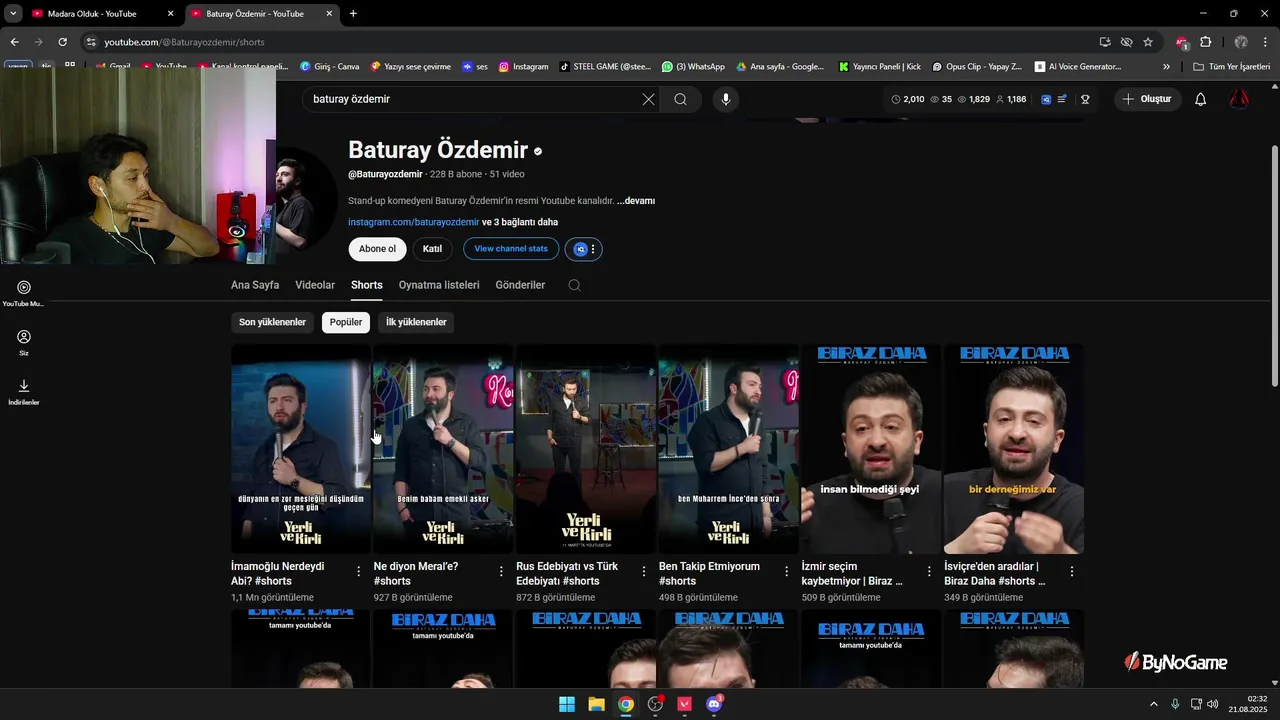Switch to Oynatma listeleri tab
The image size is (1280, 720).
tap(439, 285)
